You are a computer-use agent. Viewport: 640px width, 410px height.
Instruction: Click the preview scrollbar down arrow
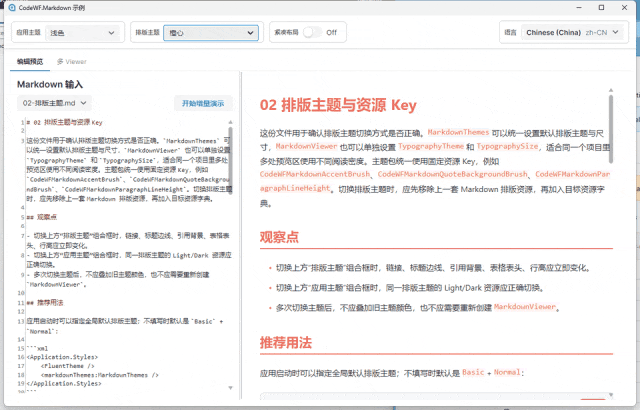click(611, 394)
